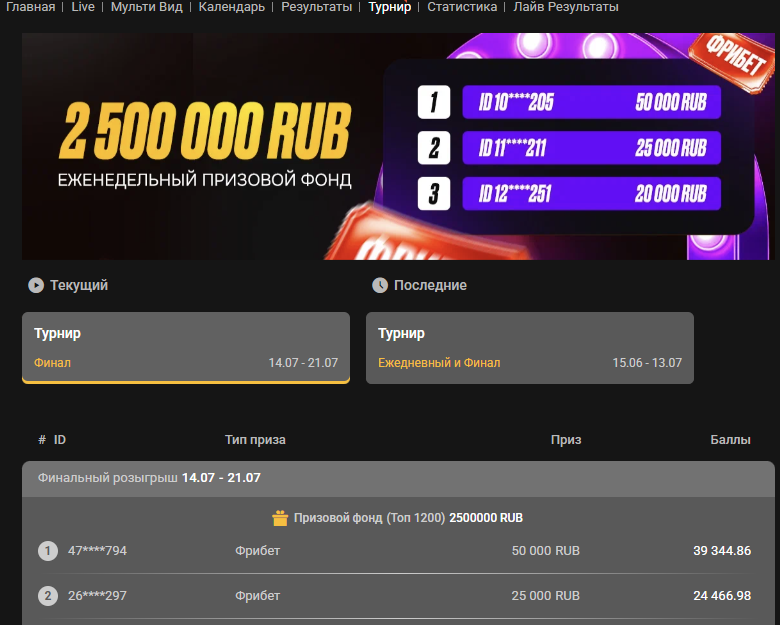
Task: Click the Баллы column header
Action: click(730, 440)
